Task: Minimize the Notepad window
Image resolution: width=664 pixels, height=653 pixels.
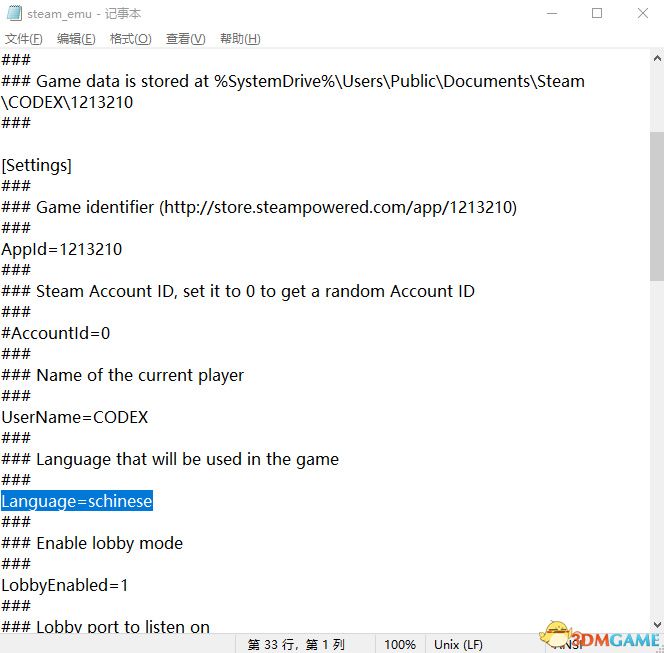Action: 552,14
